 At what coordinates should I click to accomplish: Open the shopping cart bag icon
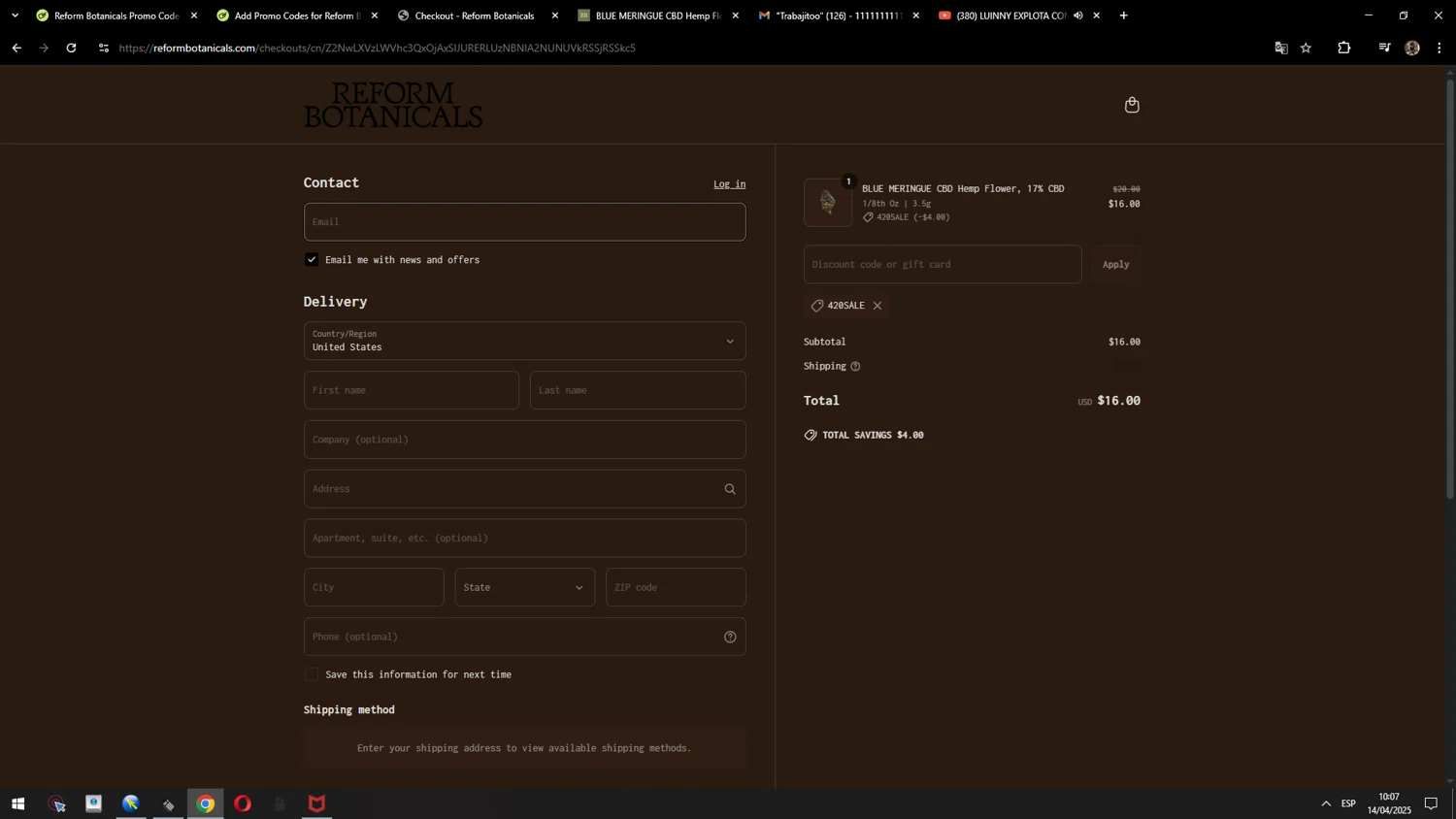[1132, 105]
